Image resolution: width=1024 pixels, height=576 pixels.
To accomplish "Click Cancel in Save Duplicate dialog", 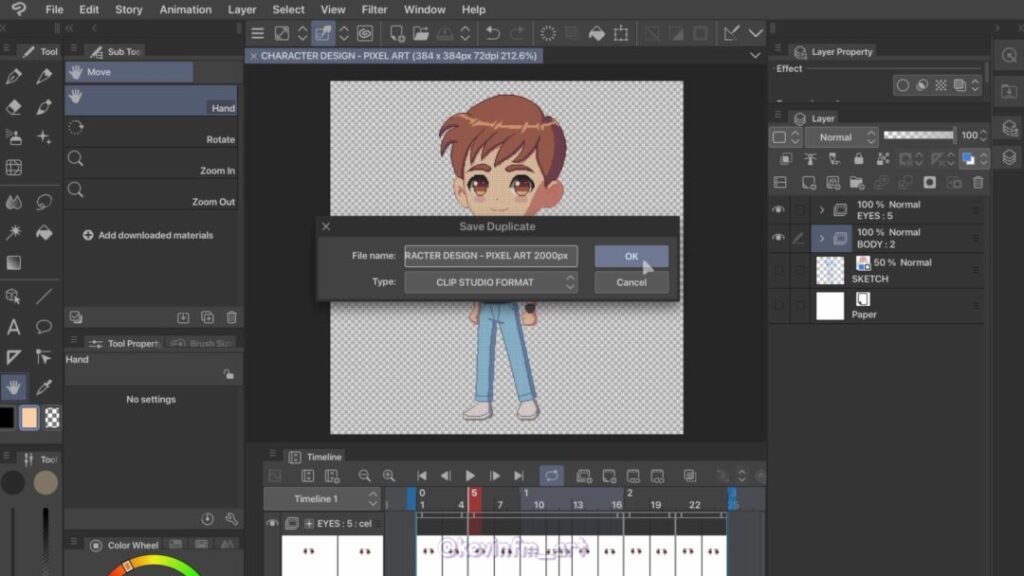I will click(x=631, y=283).
